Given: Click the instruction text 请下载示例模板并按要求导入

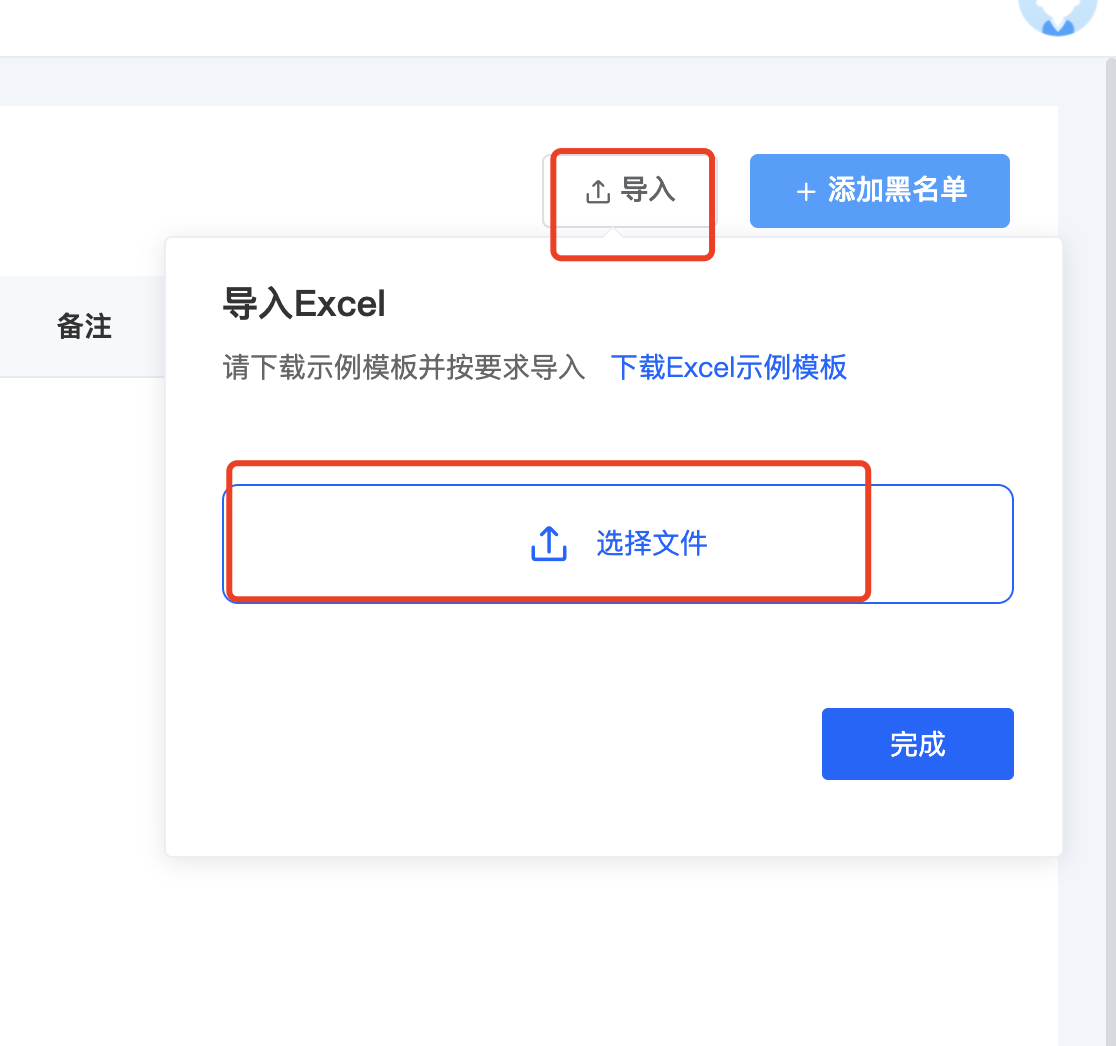Looking at the screenshot, I should pyautogui.click(x=404, y=368).
